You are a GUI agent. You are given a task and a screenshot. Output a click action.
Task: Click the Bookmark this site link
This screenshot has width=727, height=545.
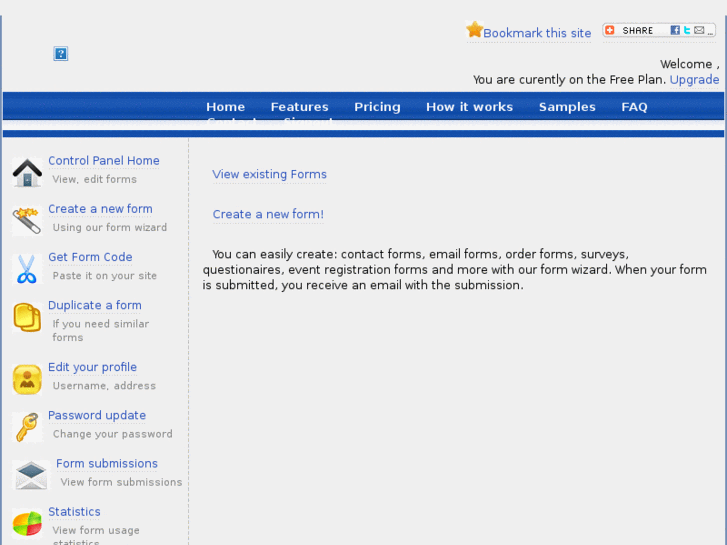pos(537,33)
